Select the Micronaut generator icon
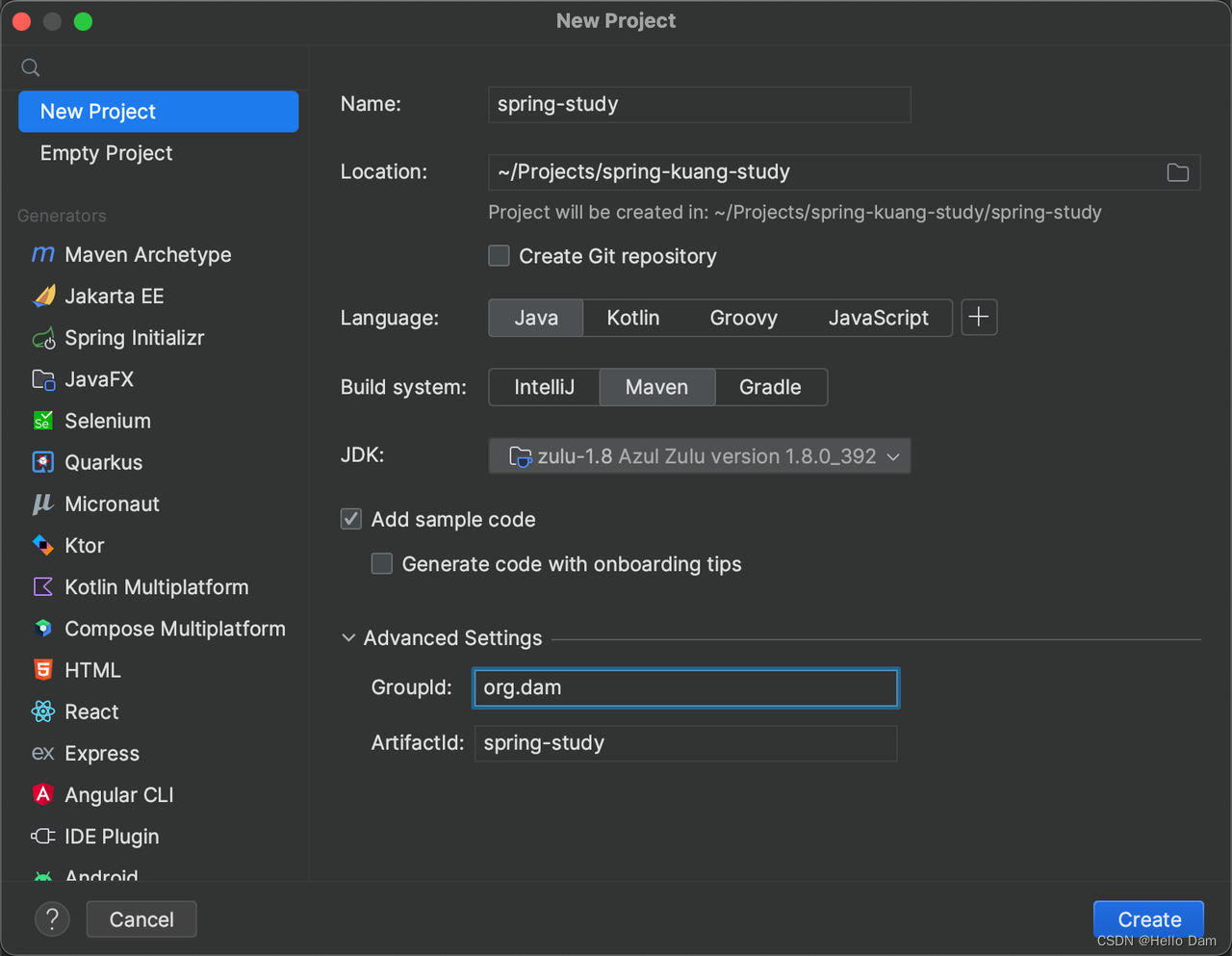The height and width of the screenshot is (956, 1232). [x=43, y=504]
